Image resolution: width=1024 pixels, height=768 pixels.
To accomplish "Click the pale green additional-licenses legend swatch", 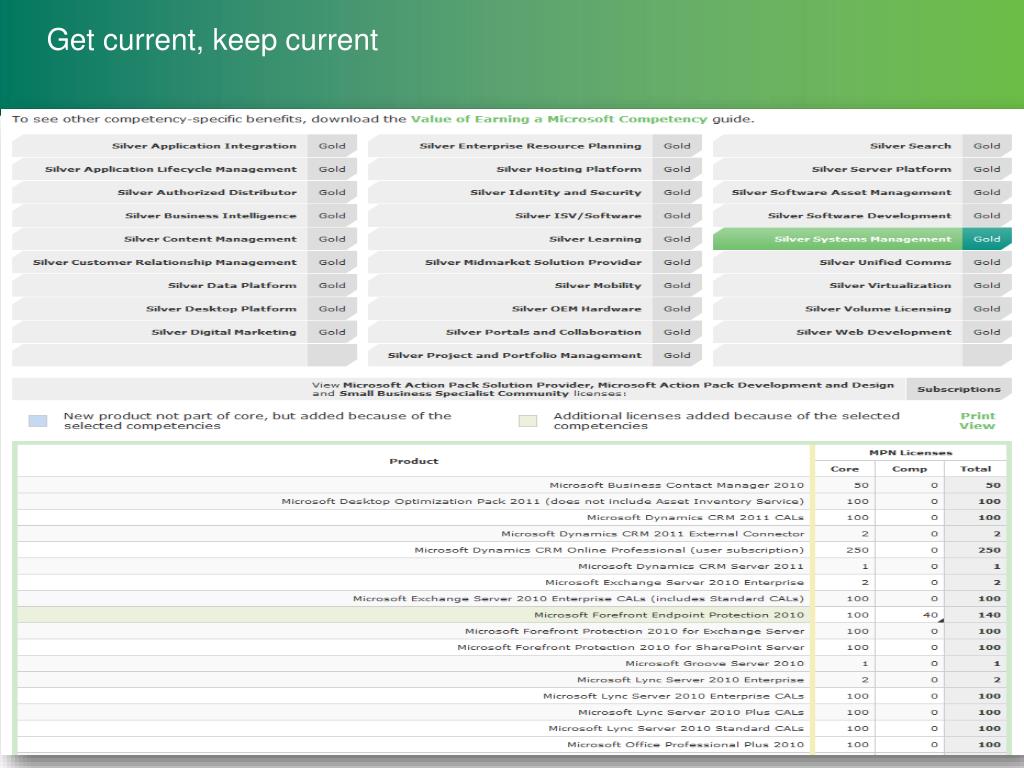I will (x=528, y=421).
